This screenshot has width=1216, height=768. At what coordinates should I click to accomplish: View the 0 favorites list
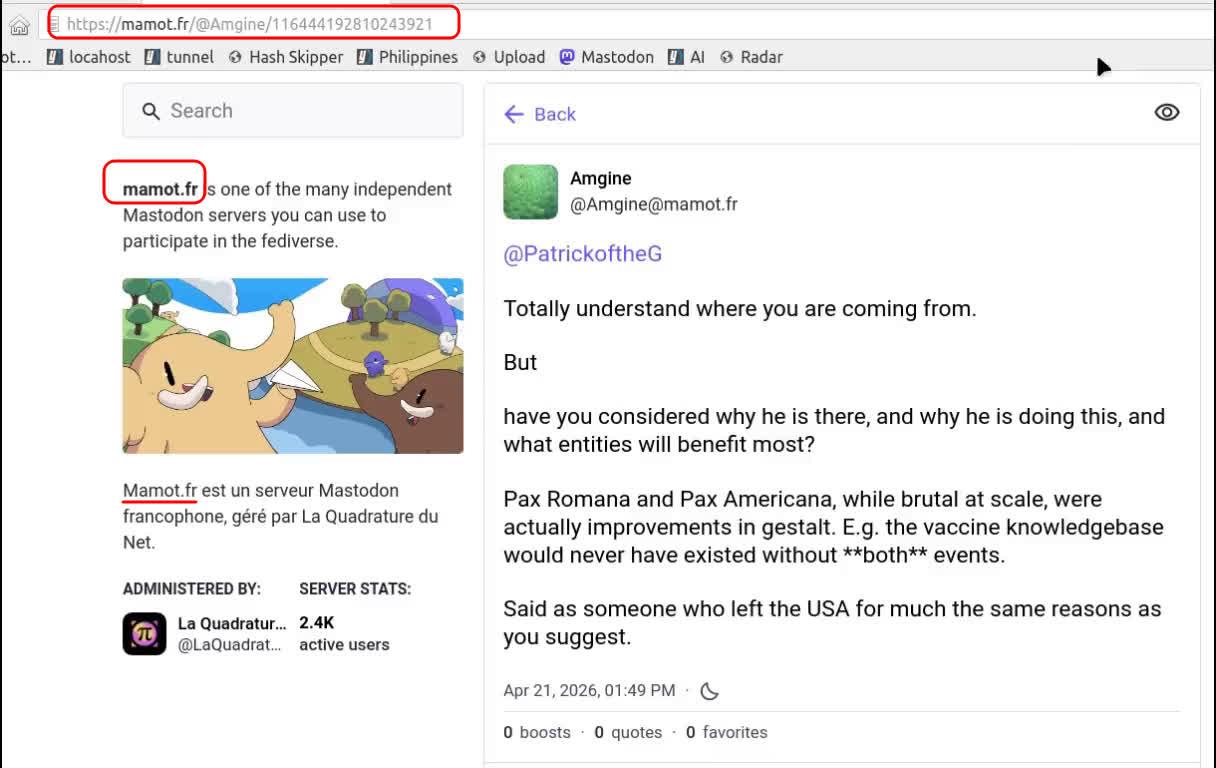pos(726,733)
